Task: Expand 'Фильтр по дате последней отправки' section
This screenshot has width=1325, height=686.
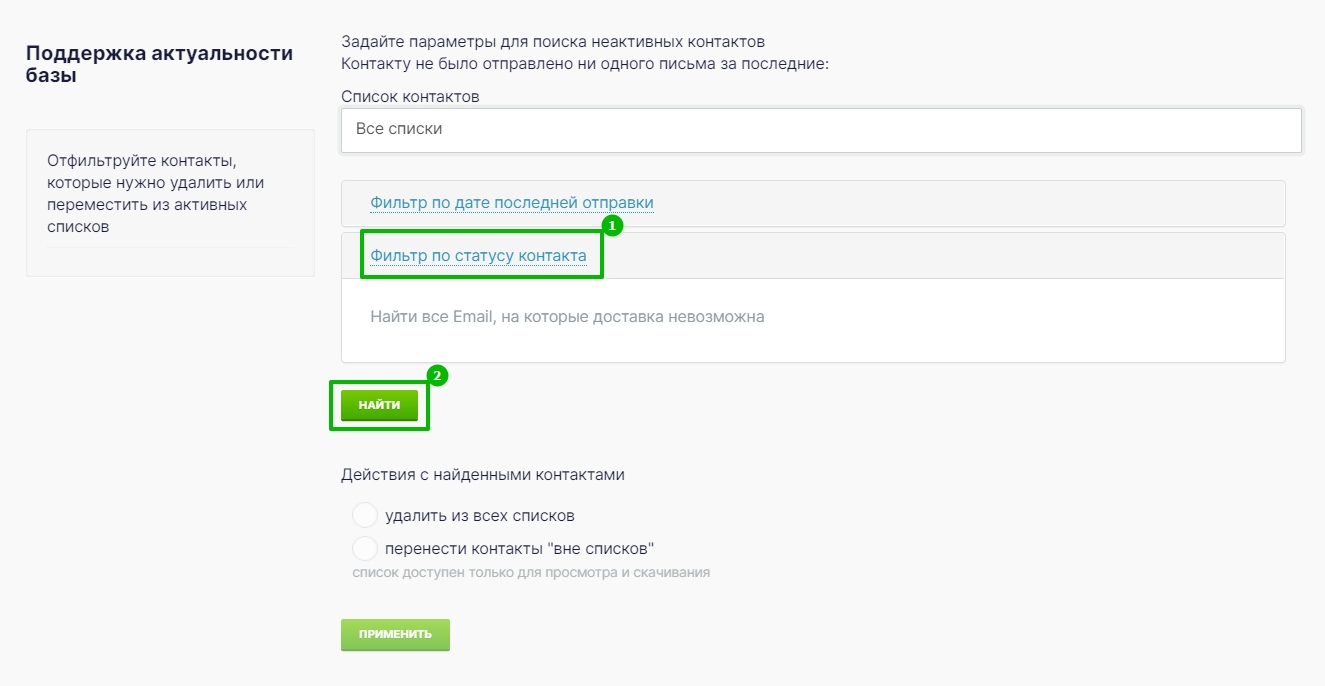Action: pos(512,203)
